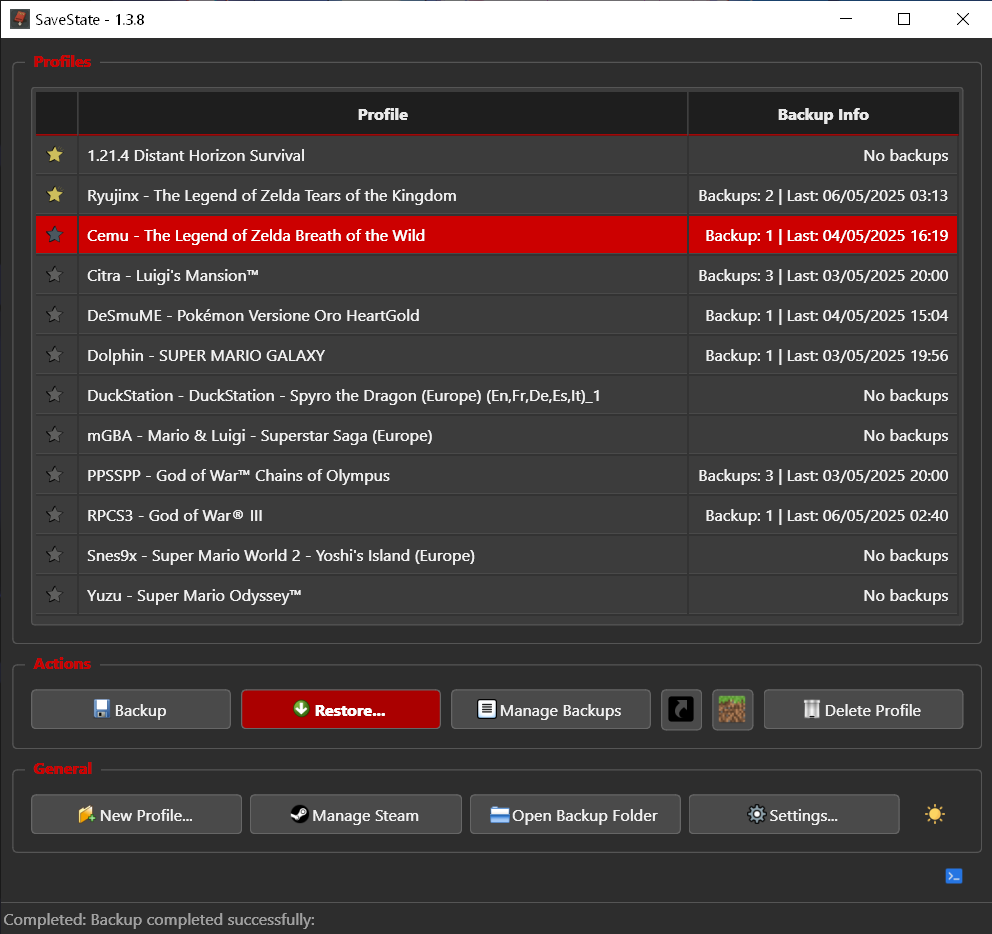
Task: Toggle favorite star for Ryujinx Zelda profile
Action: [55, 195]
